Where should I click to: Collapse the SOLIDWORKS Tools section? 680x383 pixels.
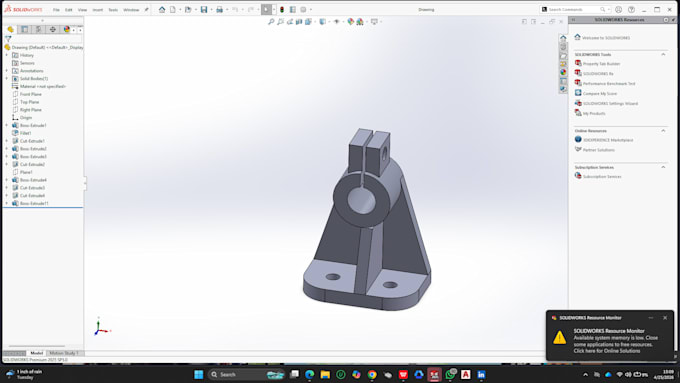click(x=663, y=55)
